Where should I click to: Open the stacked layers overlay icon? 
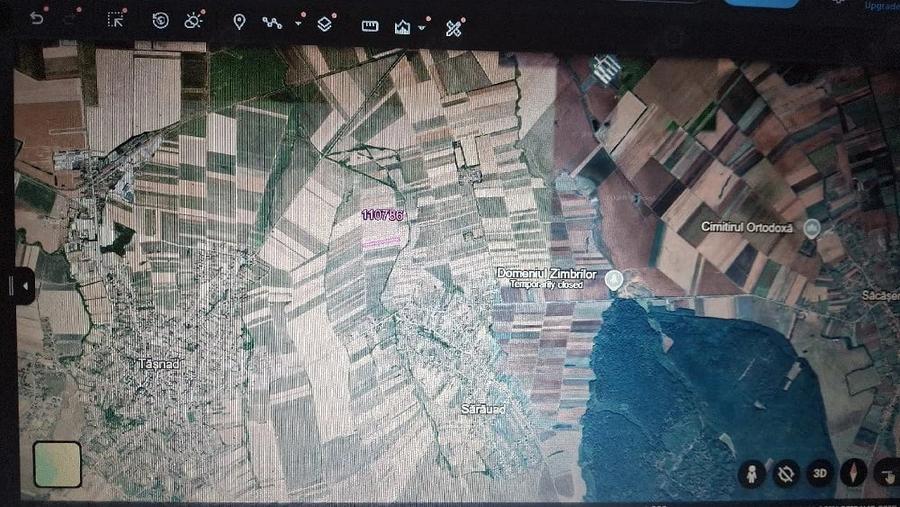click(324, 24)
